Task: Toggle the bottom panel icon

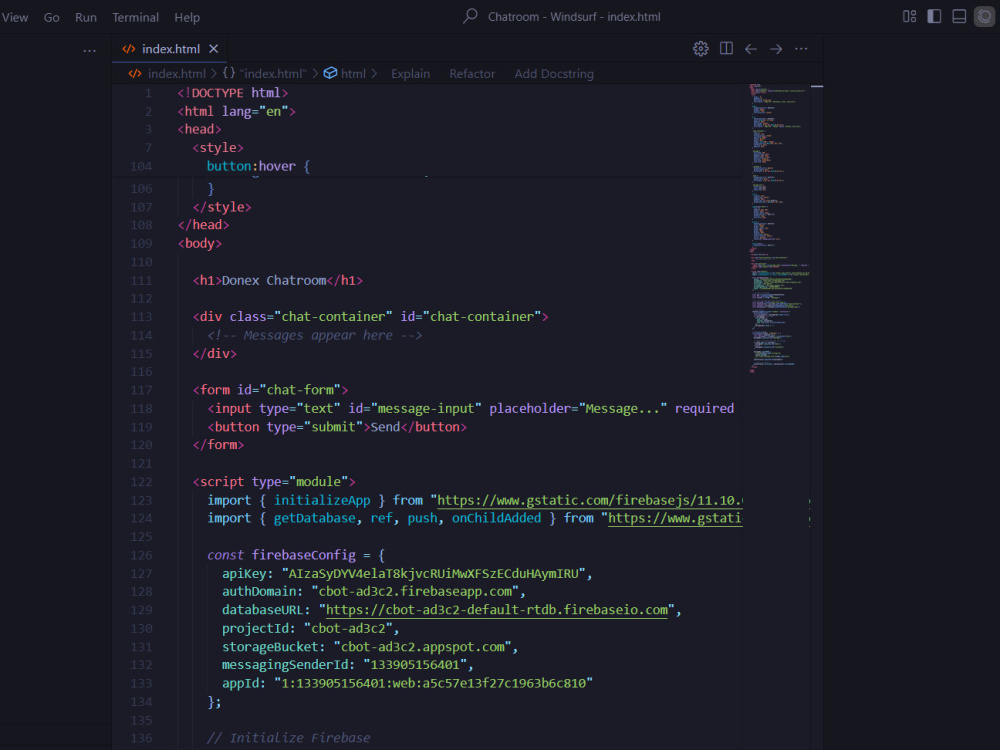Action: click(959, 17)
